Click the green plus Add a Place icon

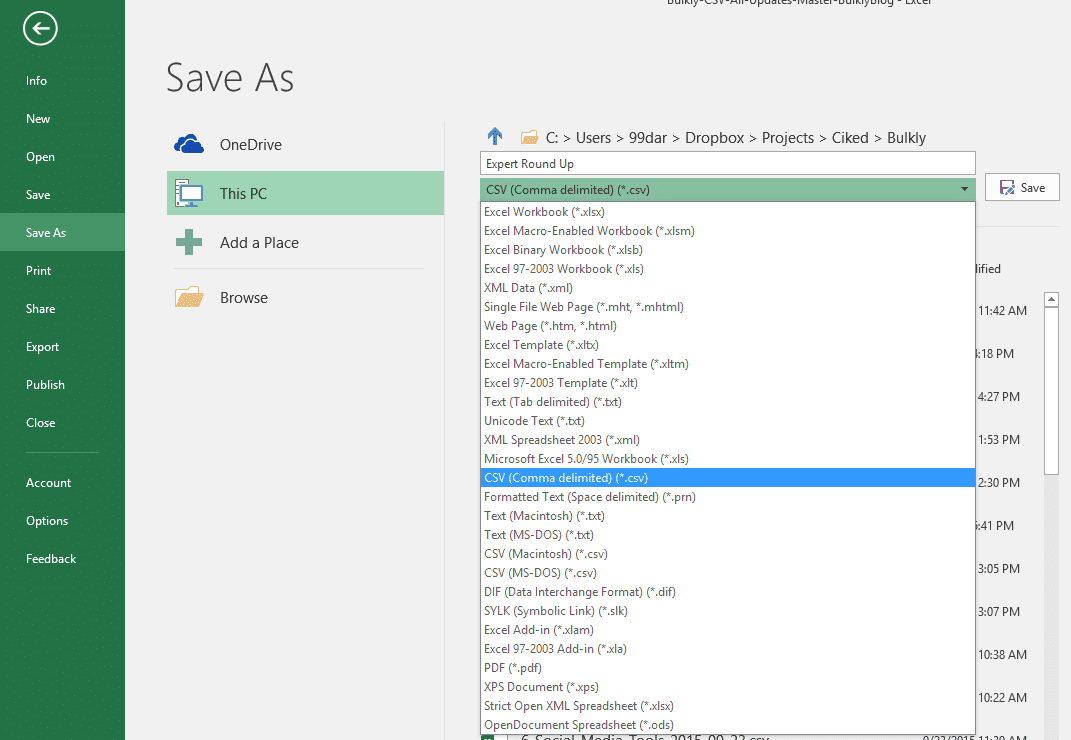[189, 243]
